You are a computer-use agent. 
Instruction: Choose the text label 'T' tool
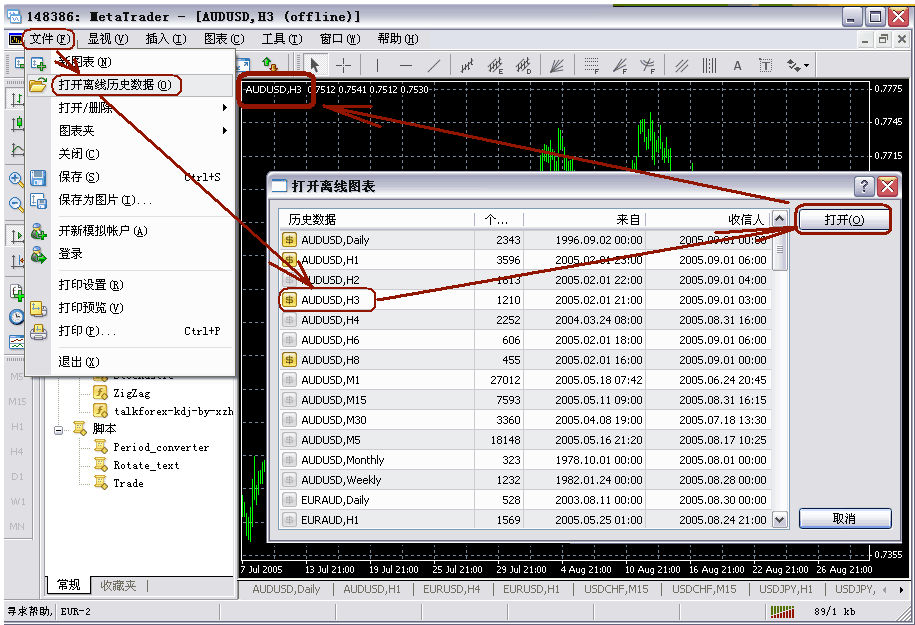click(x=765, y=65)
